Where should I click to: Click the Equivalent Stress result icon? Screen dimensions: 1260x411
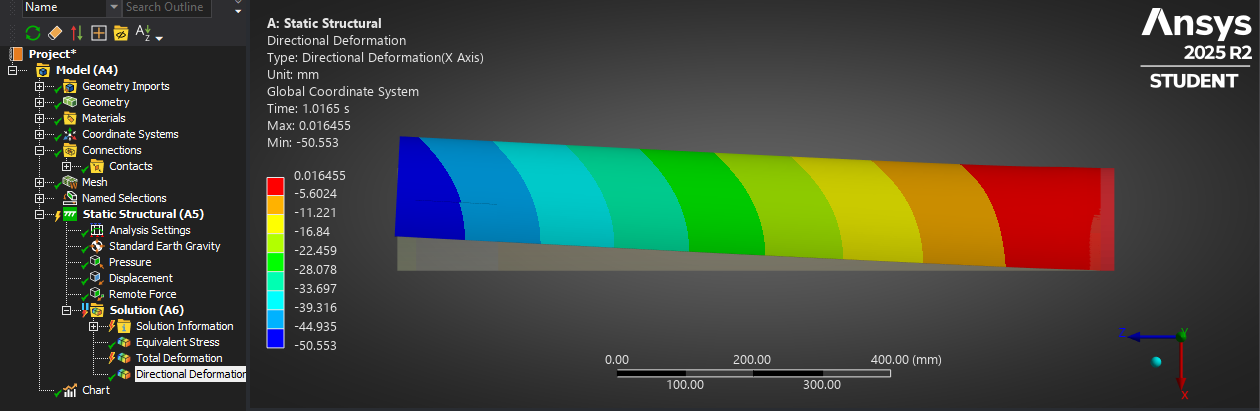(123, 342)
